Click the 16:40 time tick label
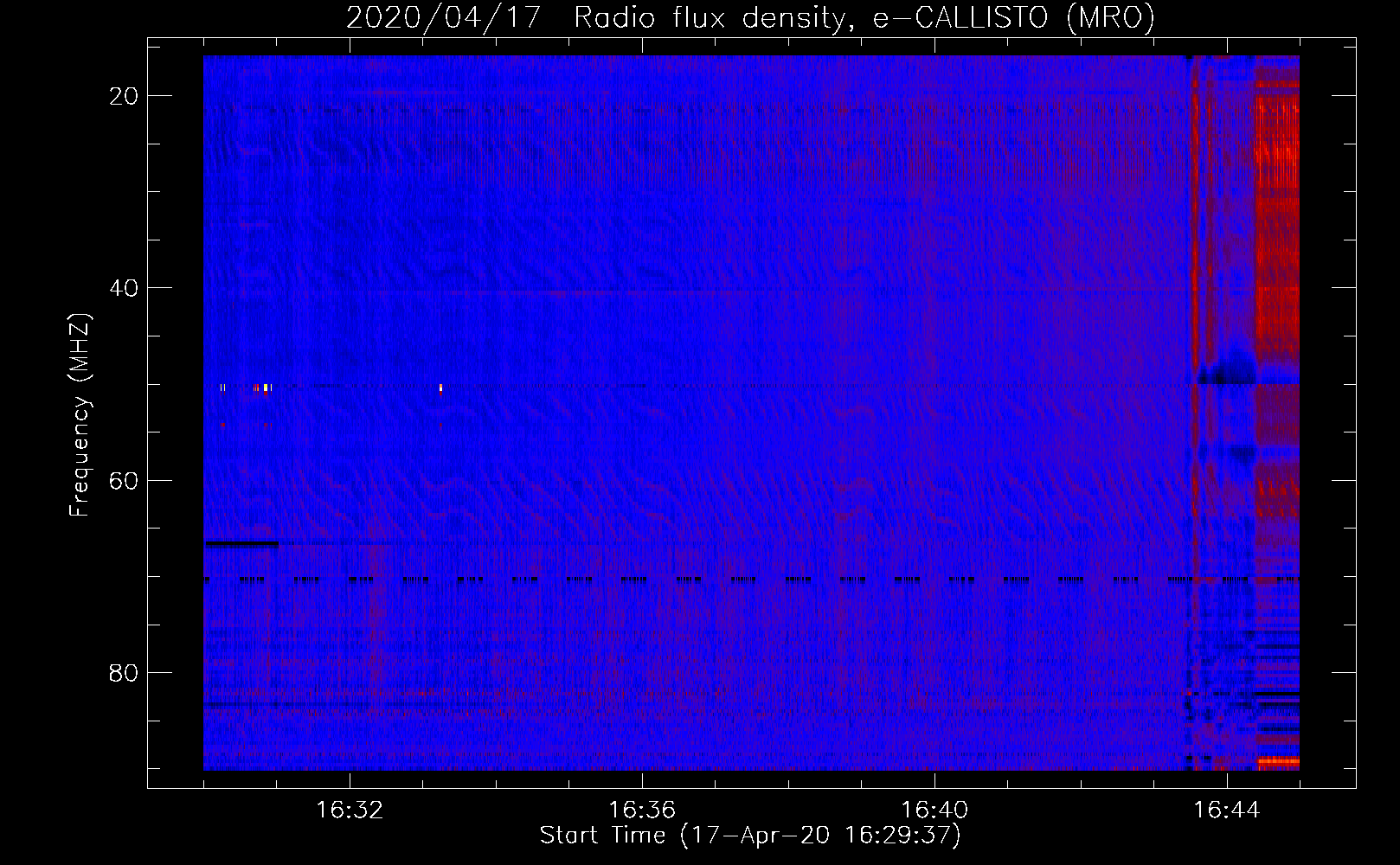The width and height of the screenshot is (1400, 865). (x=934, y=811)
